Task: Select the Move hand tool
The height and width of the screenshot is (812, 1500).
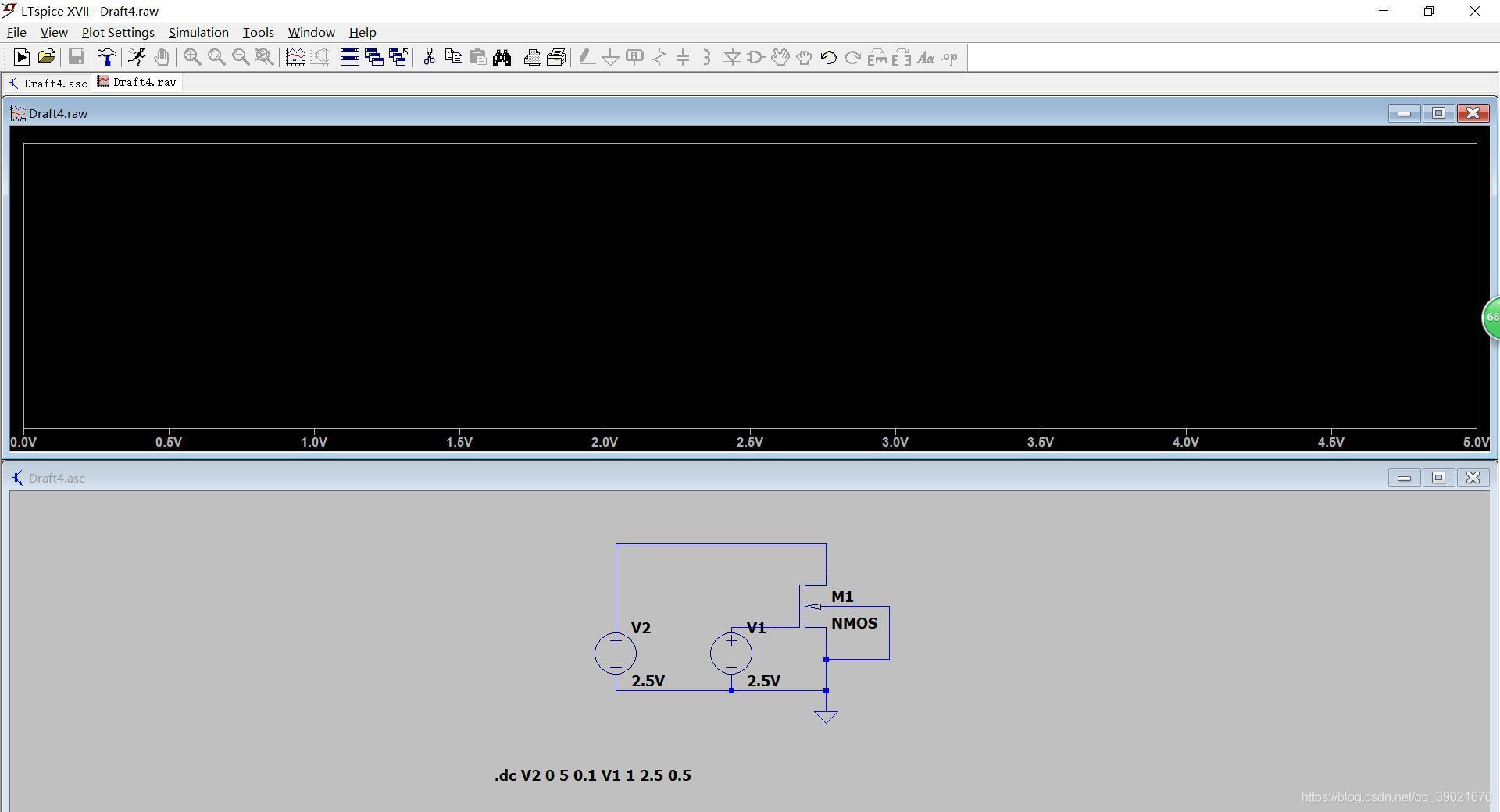Action: [780, 57]
